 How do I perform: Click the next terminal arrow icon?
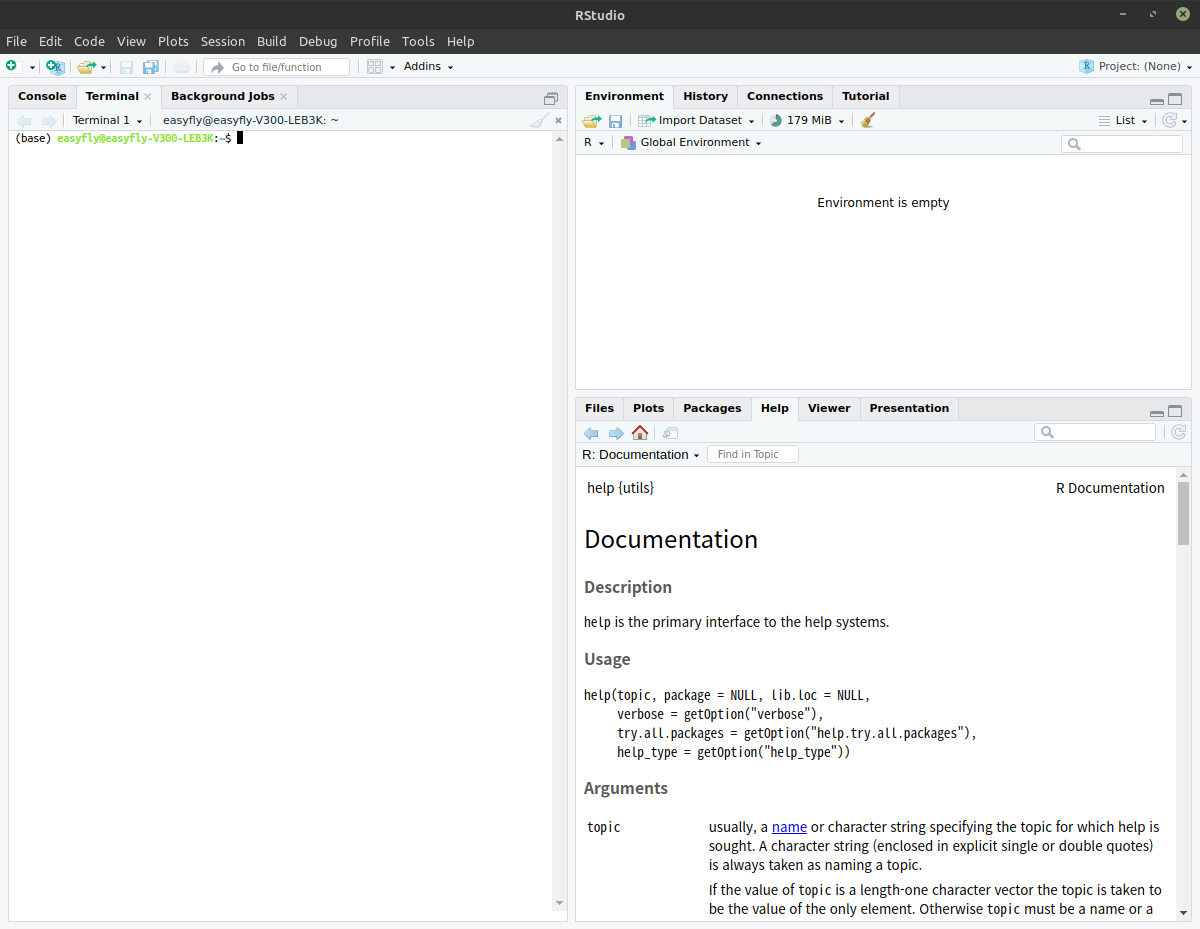click(x=49, y=121)
